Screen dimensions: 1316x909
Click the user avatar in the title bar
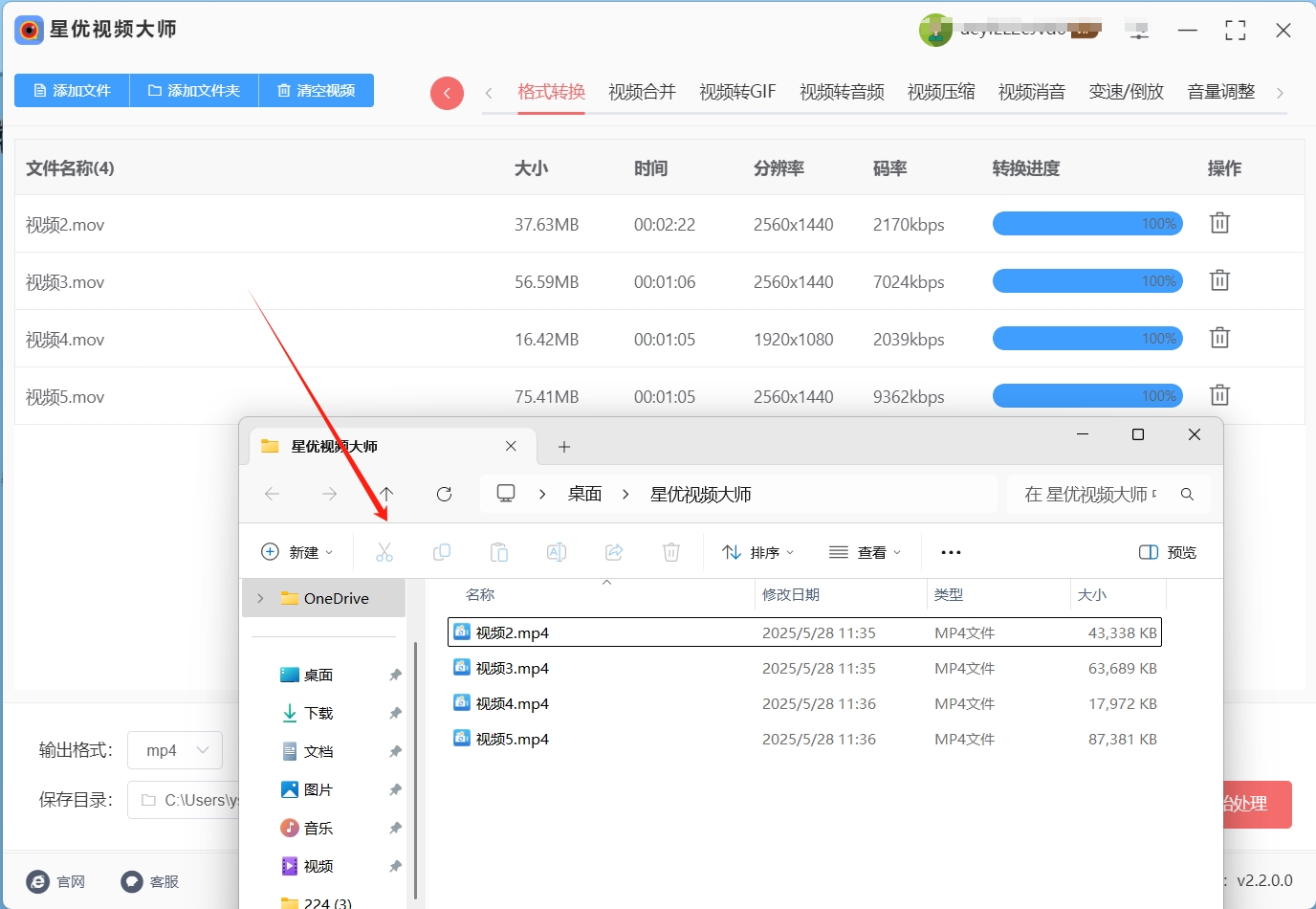[x=935, y=31]
